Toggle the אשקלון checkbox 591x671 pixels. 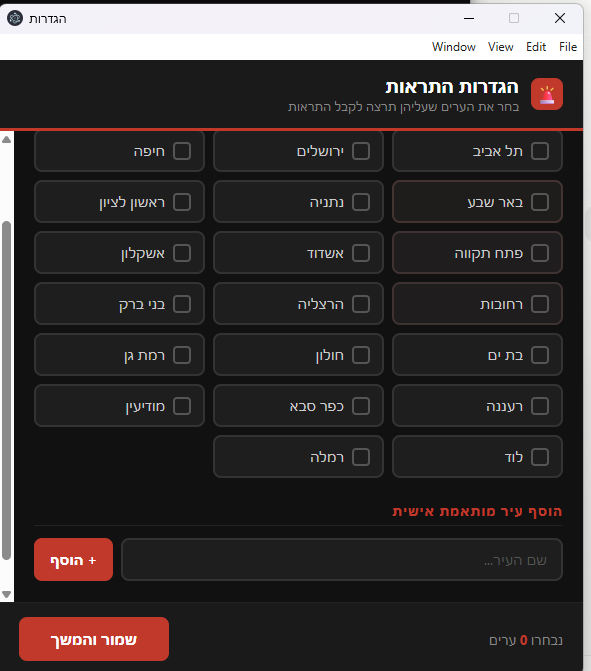pos(182,253)
